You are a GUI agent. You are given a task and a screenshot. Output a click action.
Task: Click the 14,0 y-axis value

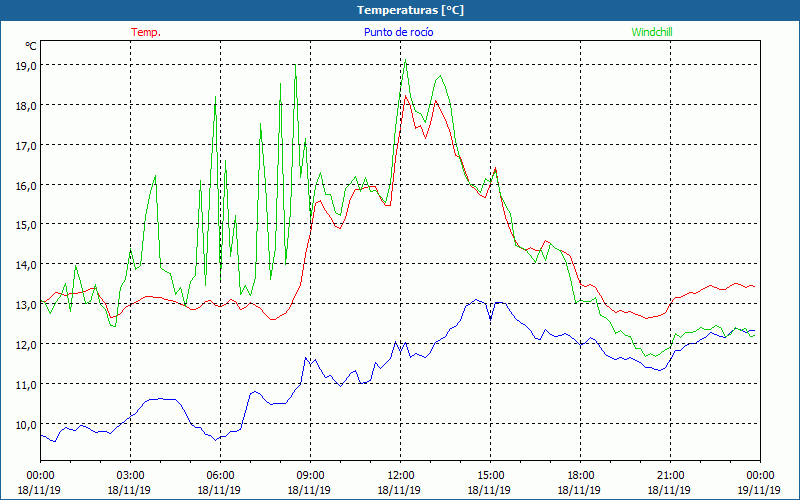(26, 264)
